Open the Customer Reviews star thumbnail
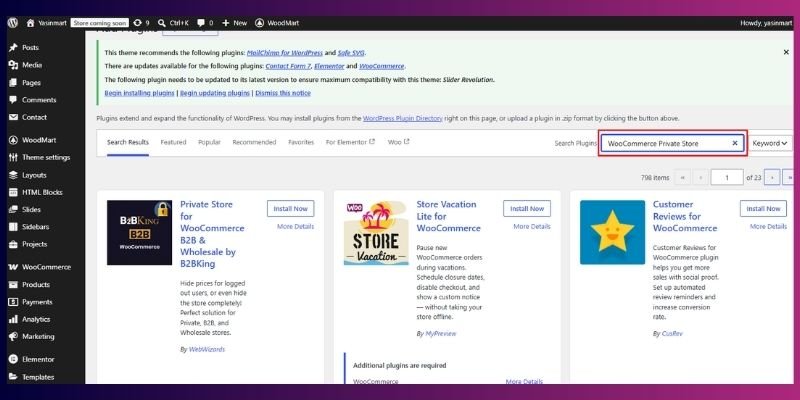 (612, 233)
